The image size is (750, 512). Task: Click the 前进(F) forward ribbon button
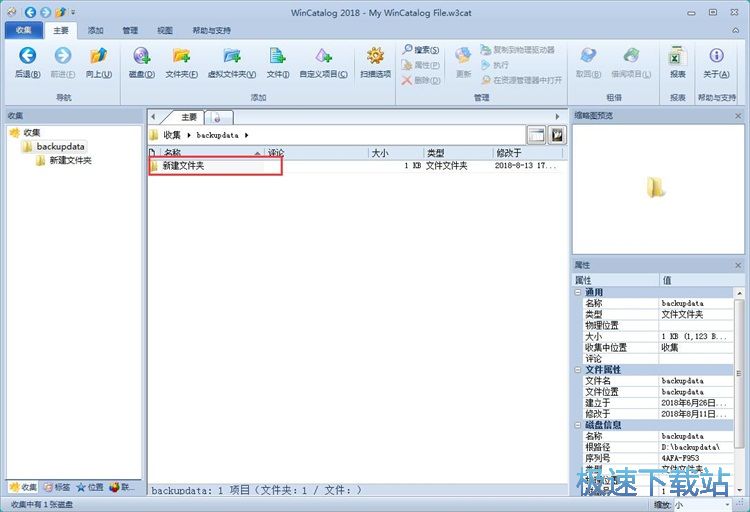click(x=63, y=63)
